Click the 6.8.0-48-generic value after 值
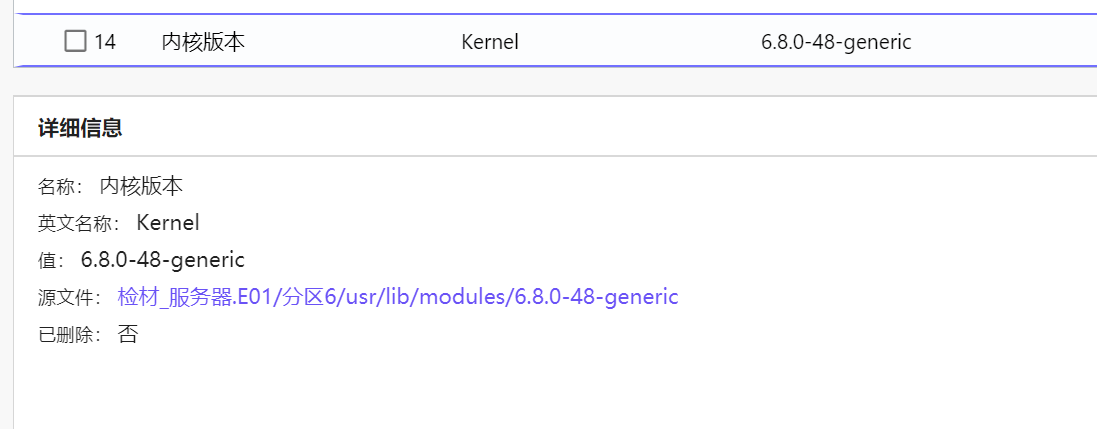Screen dimensions: 1097x429 [x=162, y=260]
